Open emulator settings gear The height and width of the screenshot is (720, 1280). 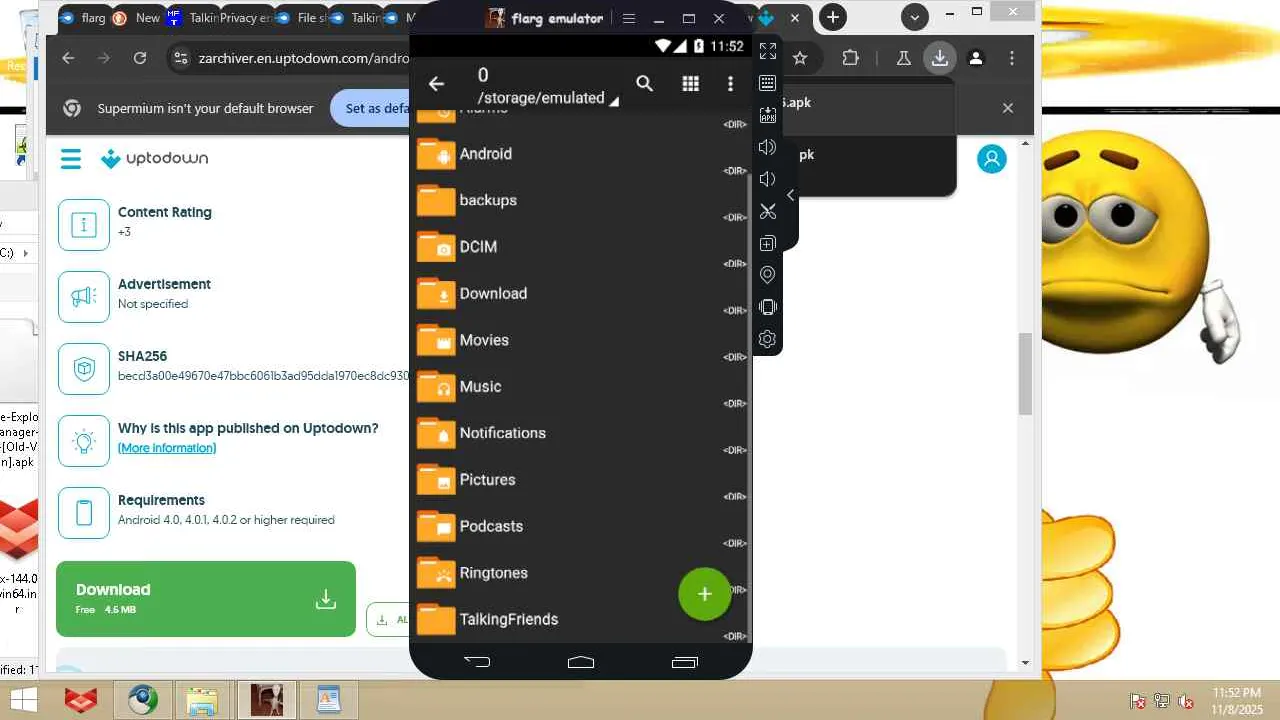pos(768,339)
